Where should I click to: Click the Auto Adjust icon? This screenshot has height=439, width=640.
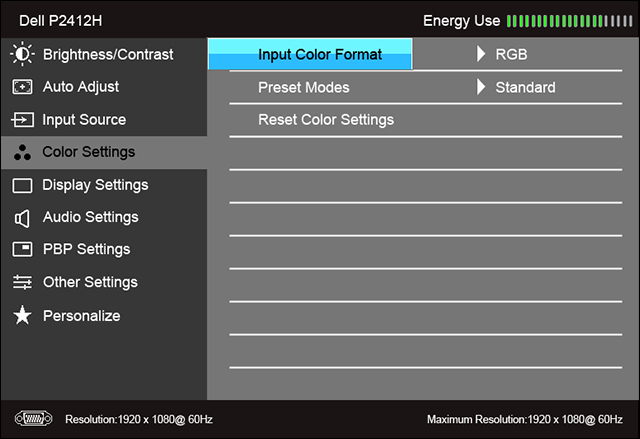22,87
